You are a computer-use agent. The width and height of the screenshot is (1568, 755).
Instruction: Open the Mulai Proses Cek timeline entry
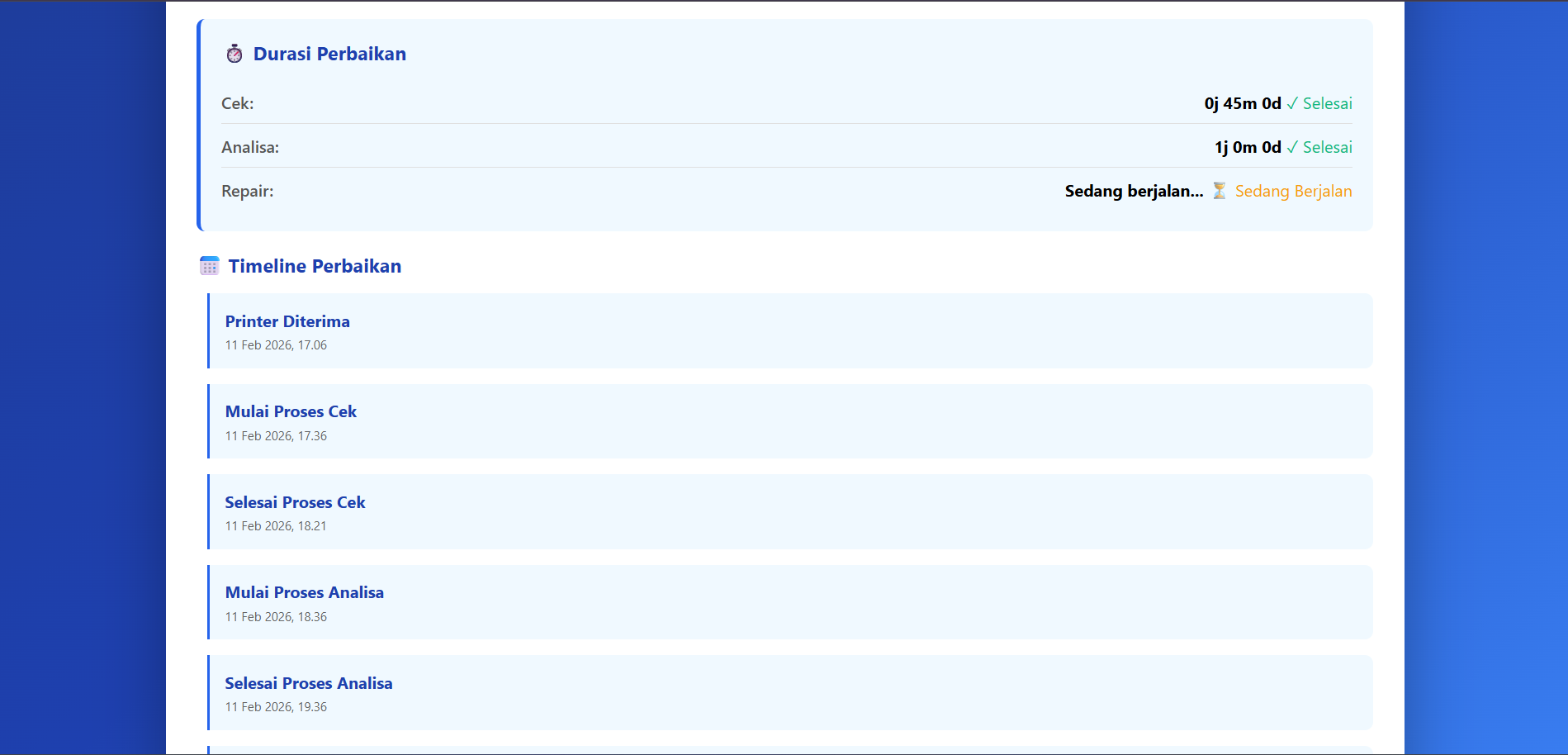pos(291,411)
